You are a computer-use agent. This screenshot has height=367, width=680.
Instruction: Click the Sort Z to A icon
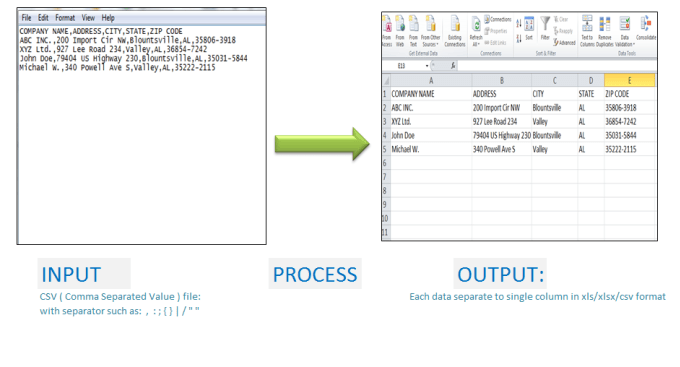pyautogui.click(x=519, y=39)
